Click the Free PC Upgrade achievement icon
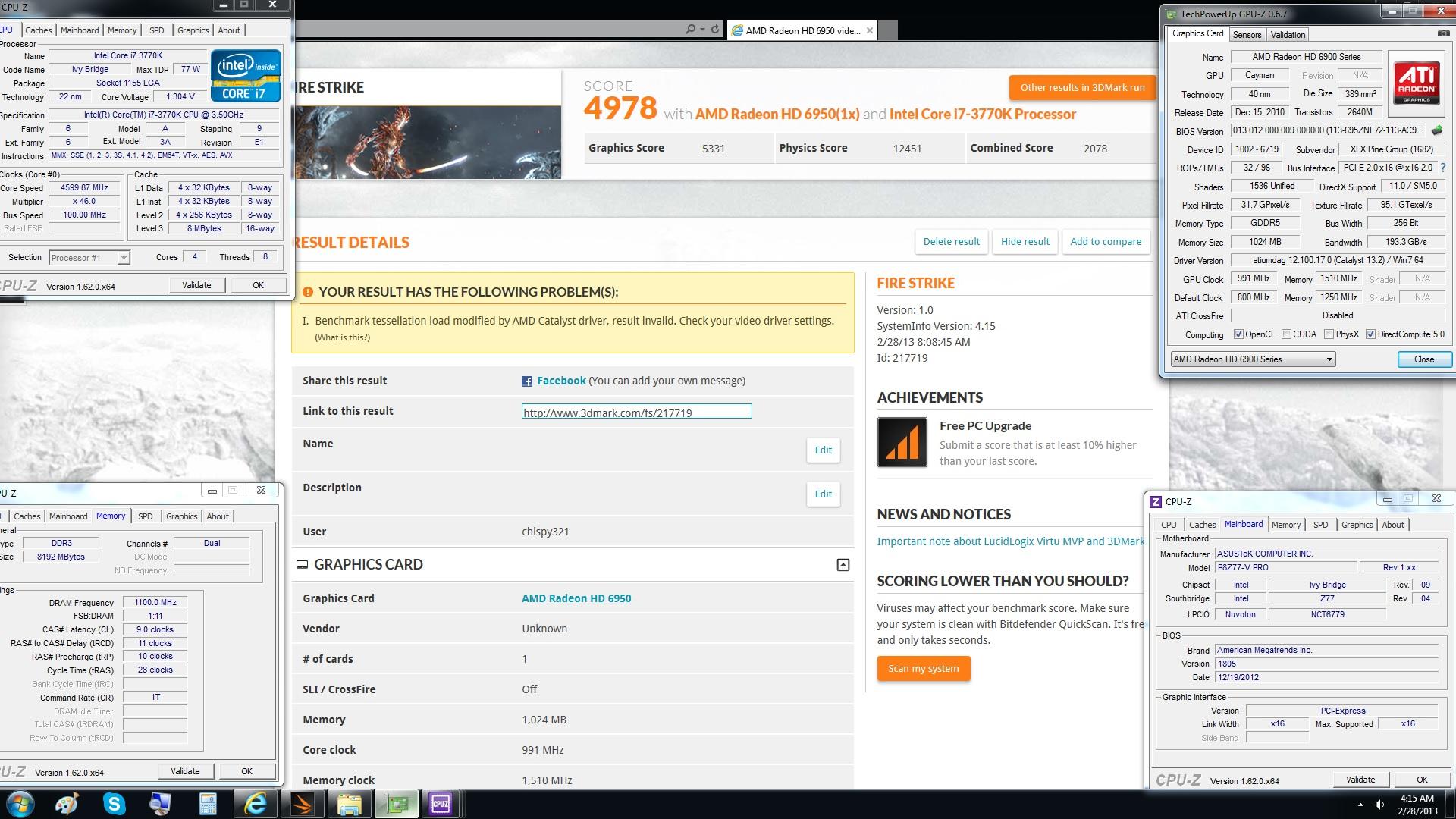1456x819 pixels. coord(902,442)
